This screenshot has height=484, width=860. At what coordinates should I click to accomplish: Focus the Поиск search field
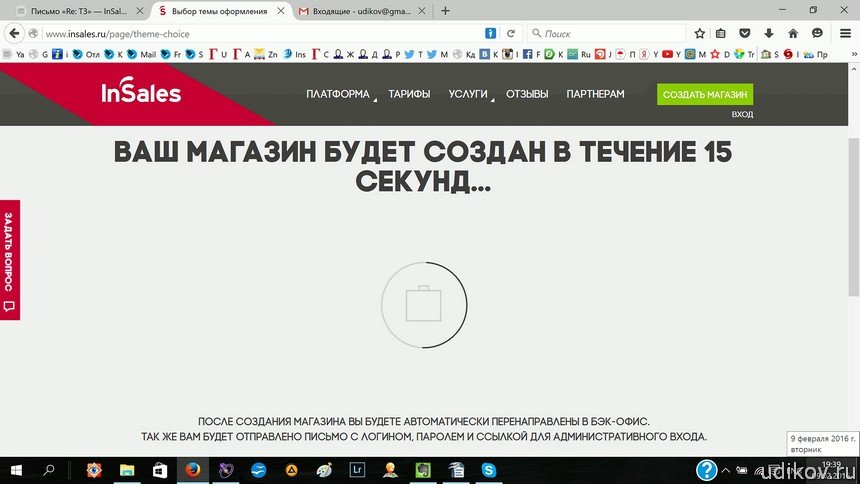pyautogui.click(x=605, y=33)
